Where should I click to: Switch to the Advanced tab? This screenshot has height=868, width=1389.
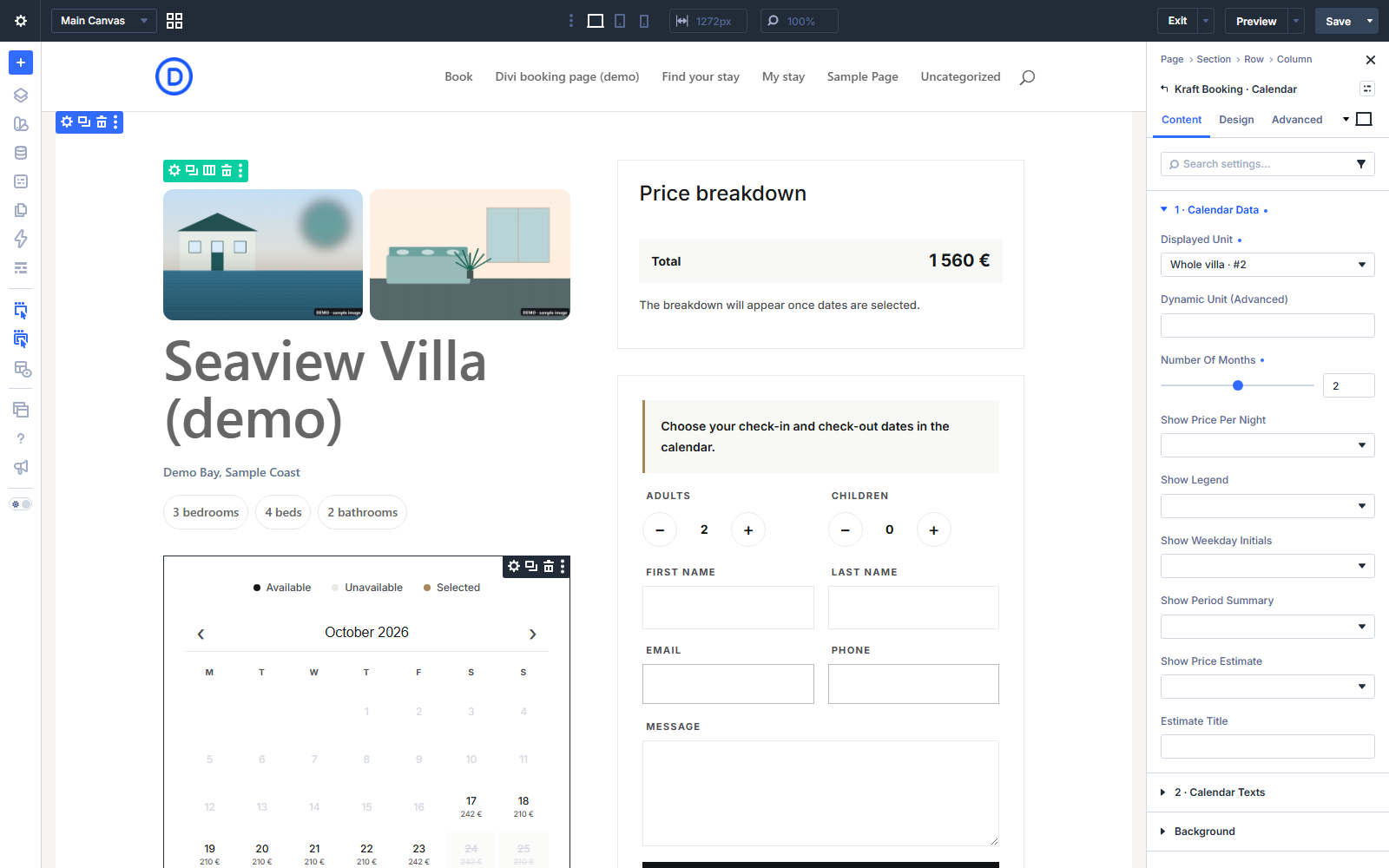(x=1297, y=120)
